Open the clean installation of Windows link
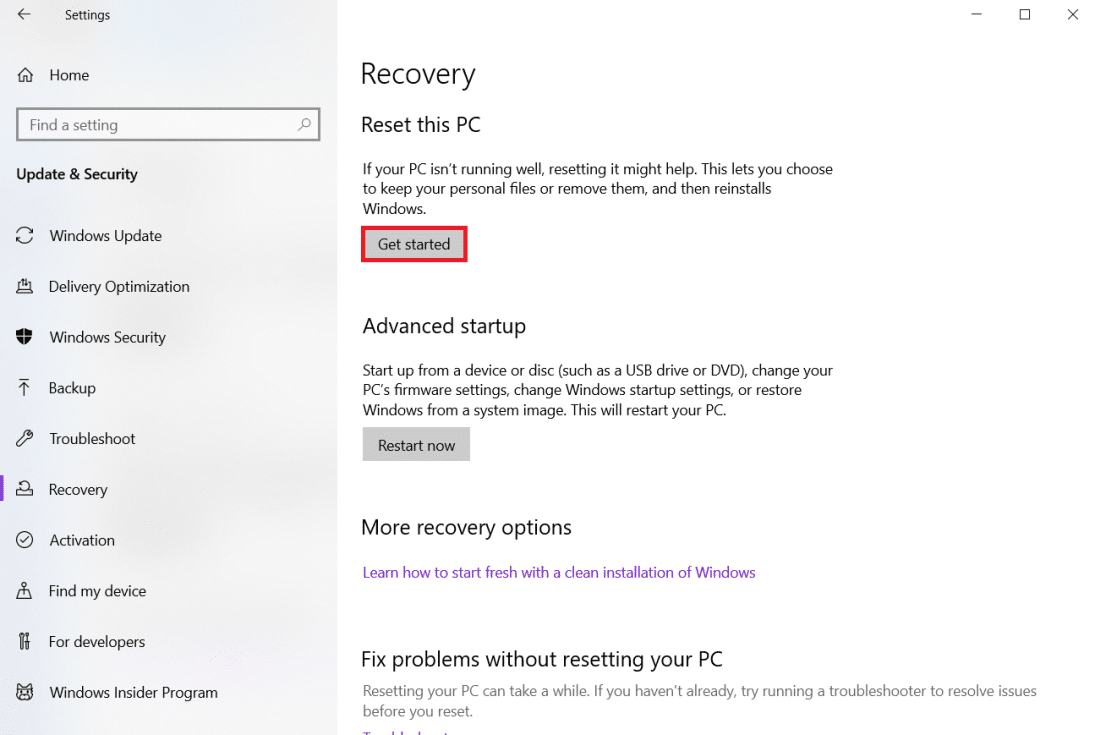Viewport: 1095px width, 735px height. pos(558,573)
